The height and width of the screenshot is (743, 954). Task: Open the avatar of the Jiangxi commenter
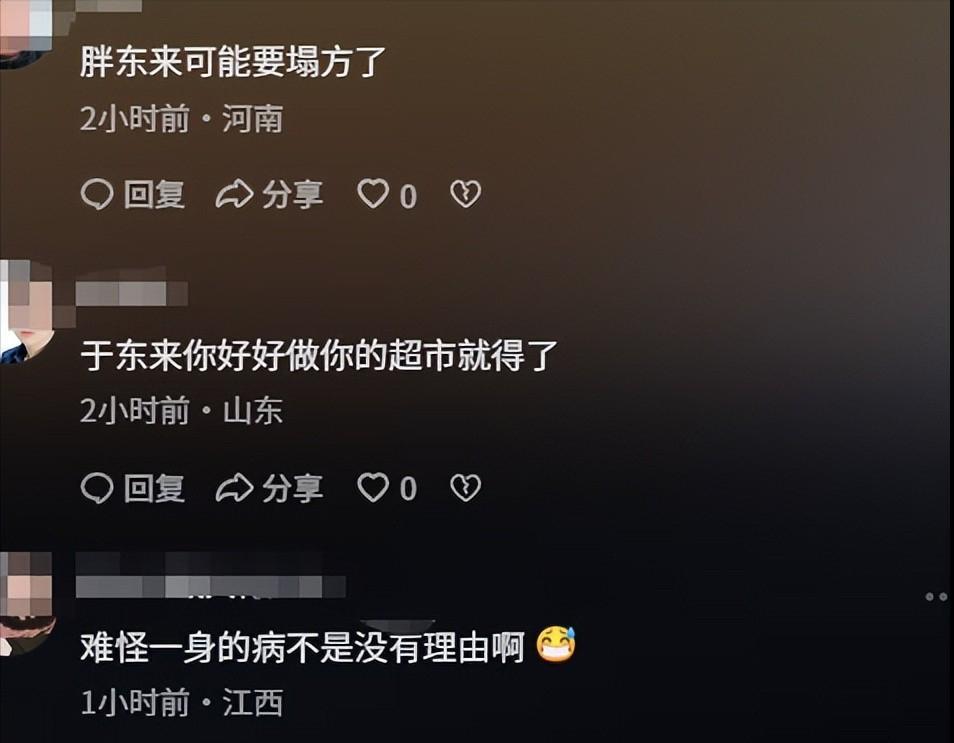coord(27,604)
